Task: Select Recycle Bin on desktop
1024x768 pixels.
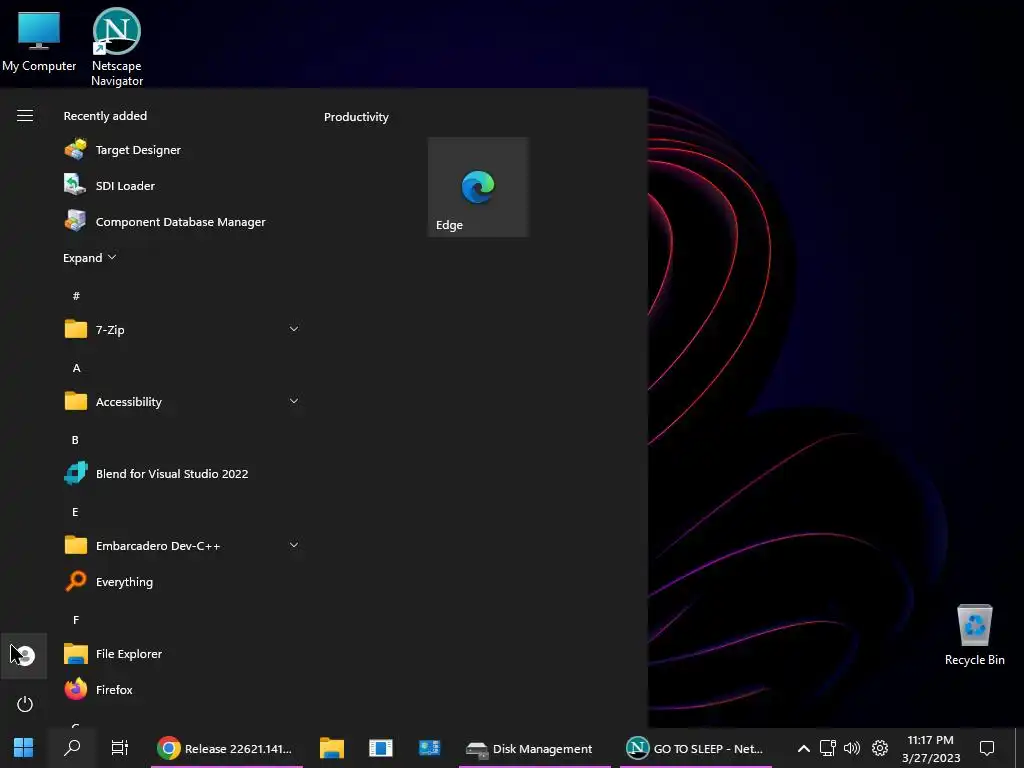Action: [x=974, y=635]
